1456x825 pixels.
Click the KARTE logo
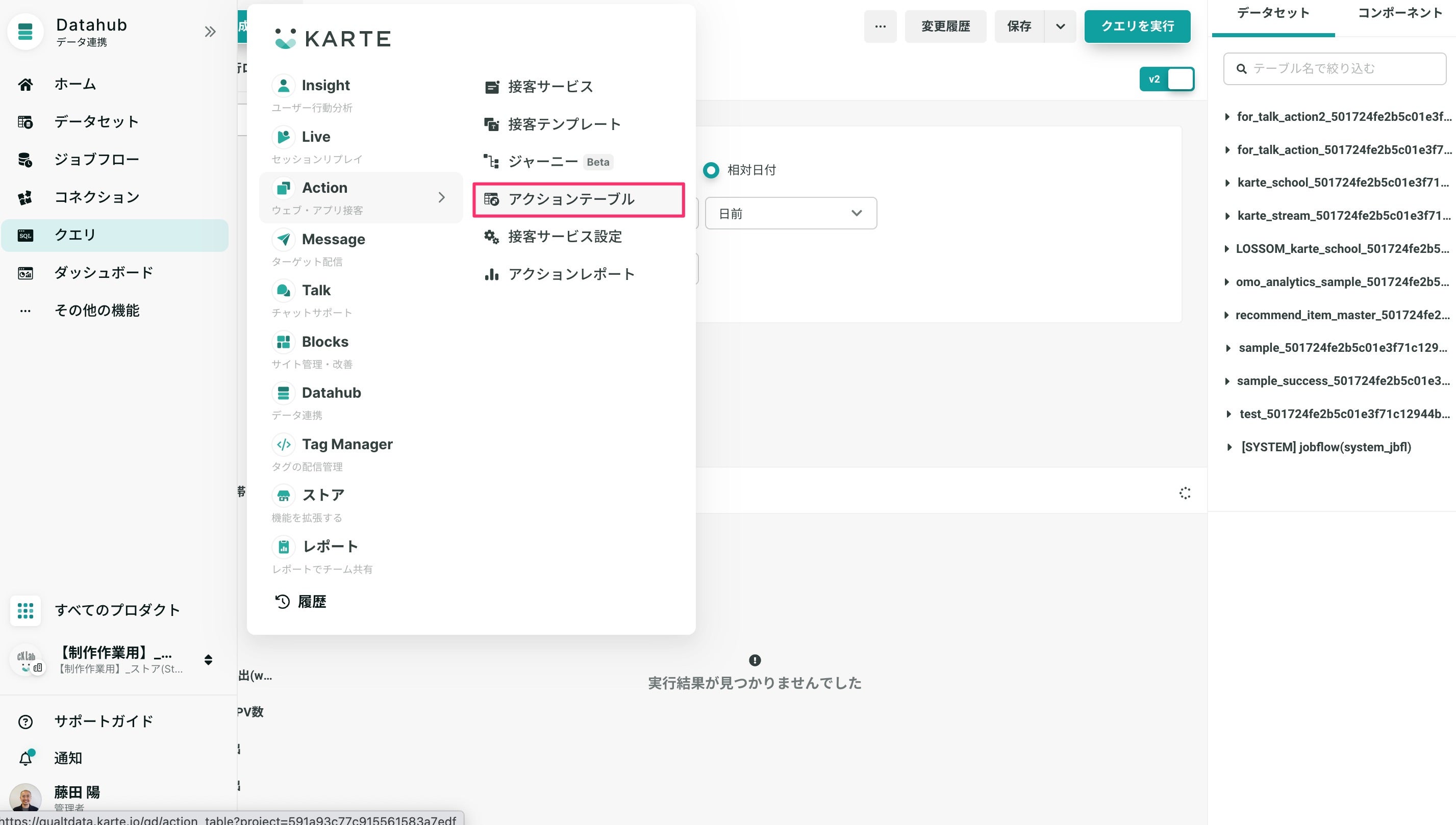(x=333, y=39)
